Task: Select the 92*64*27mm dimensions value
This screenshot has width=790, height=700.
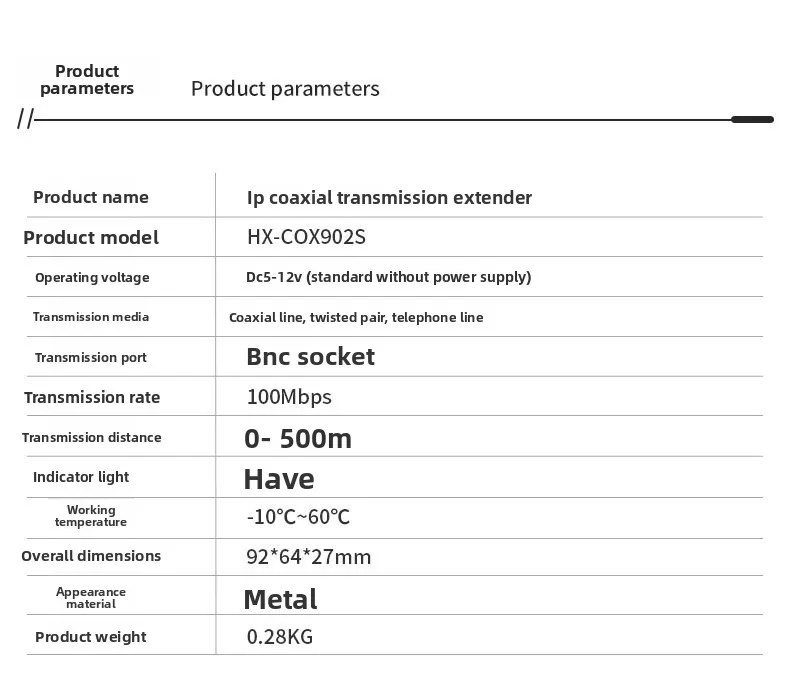Action: coord(309,557)
